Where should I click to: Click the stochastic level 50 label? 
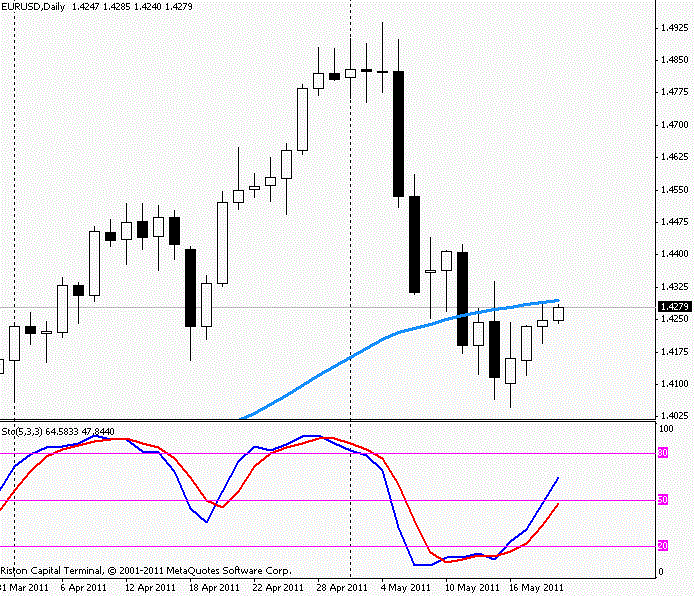pos(663,500)
